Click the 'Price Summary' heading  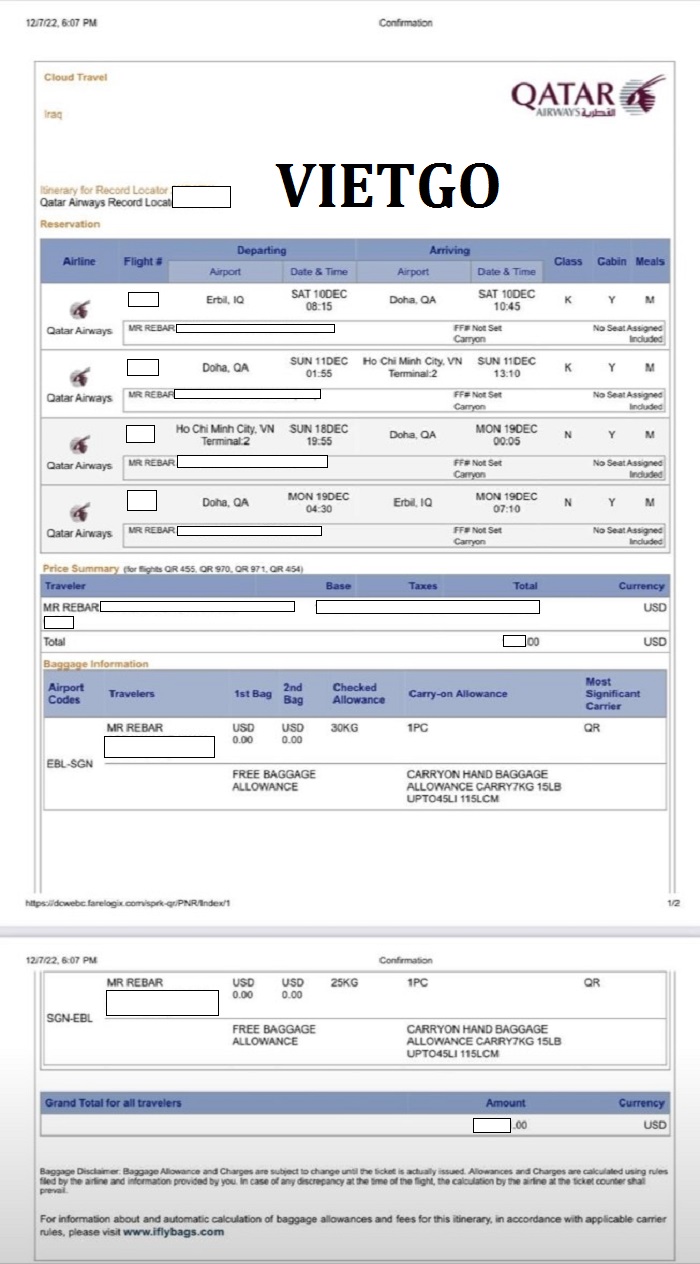[80, 569]
